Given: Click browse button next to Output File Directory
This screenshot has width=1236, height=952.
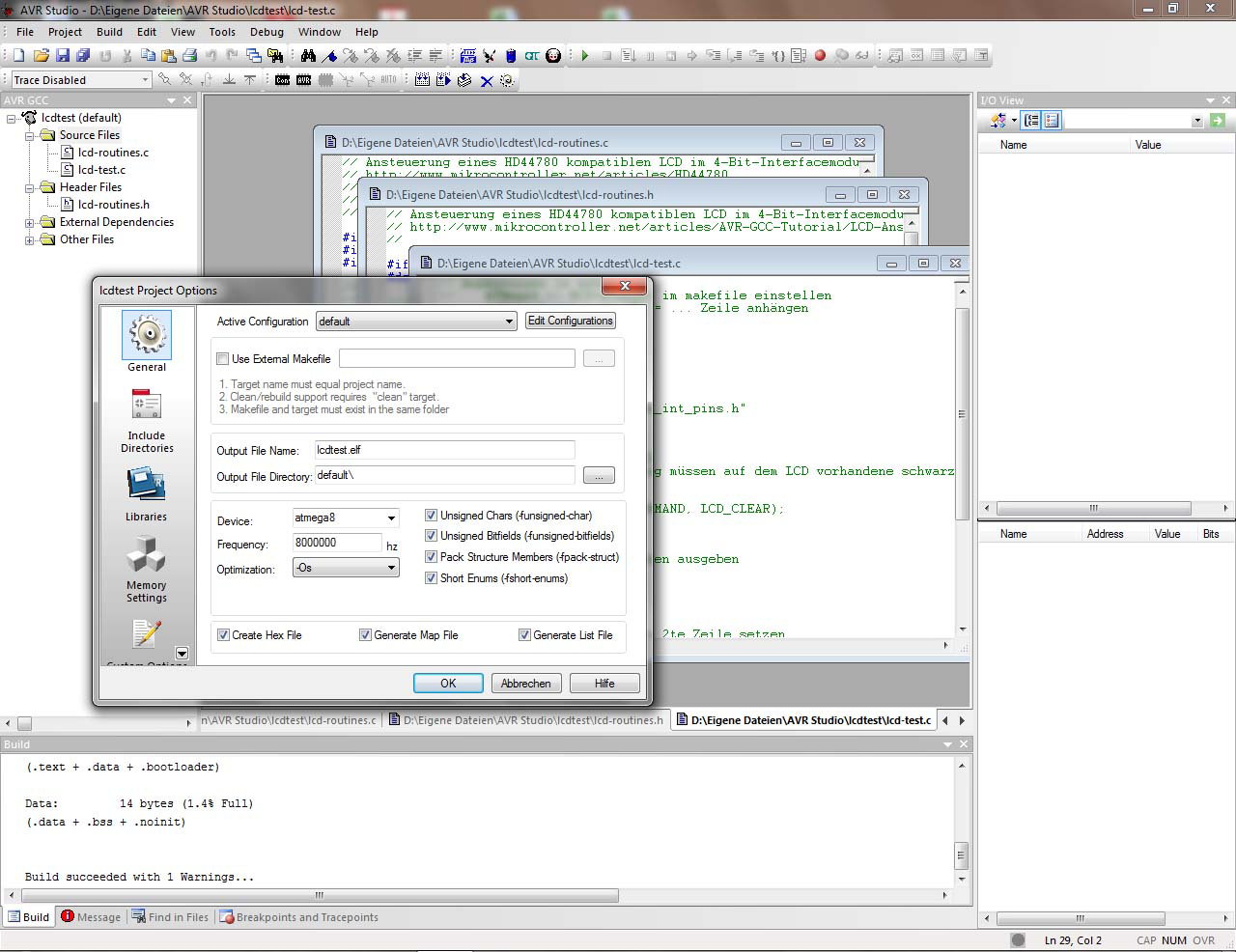Looking at the screenshot, I should (x=599, y=476).
